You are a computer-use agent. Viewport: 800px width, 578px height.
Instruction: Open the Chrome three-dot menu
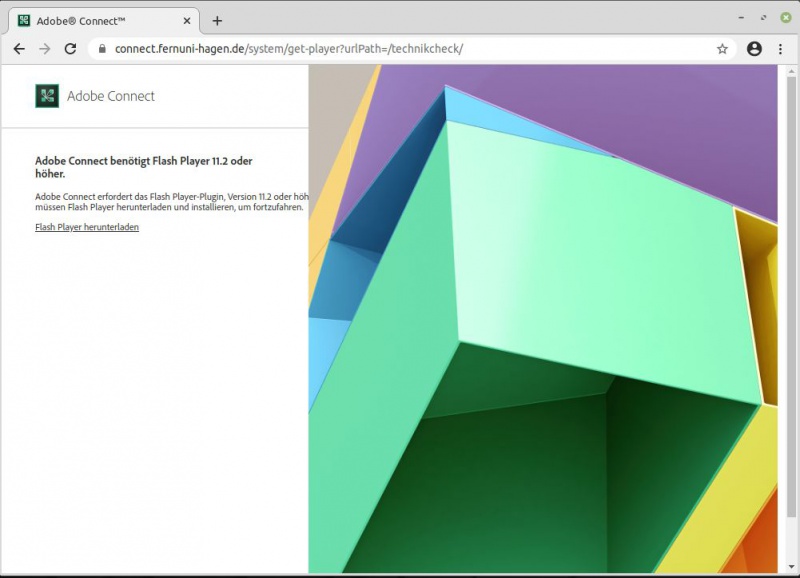click(x=780, y=49)
